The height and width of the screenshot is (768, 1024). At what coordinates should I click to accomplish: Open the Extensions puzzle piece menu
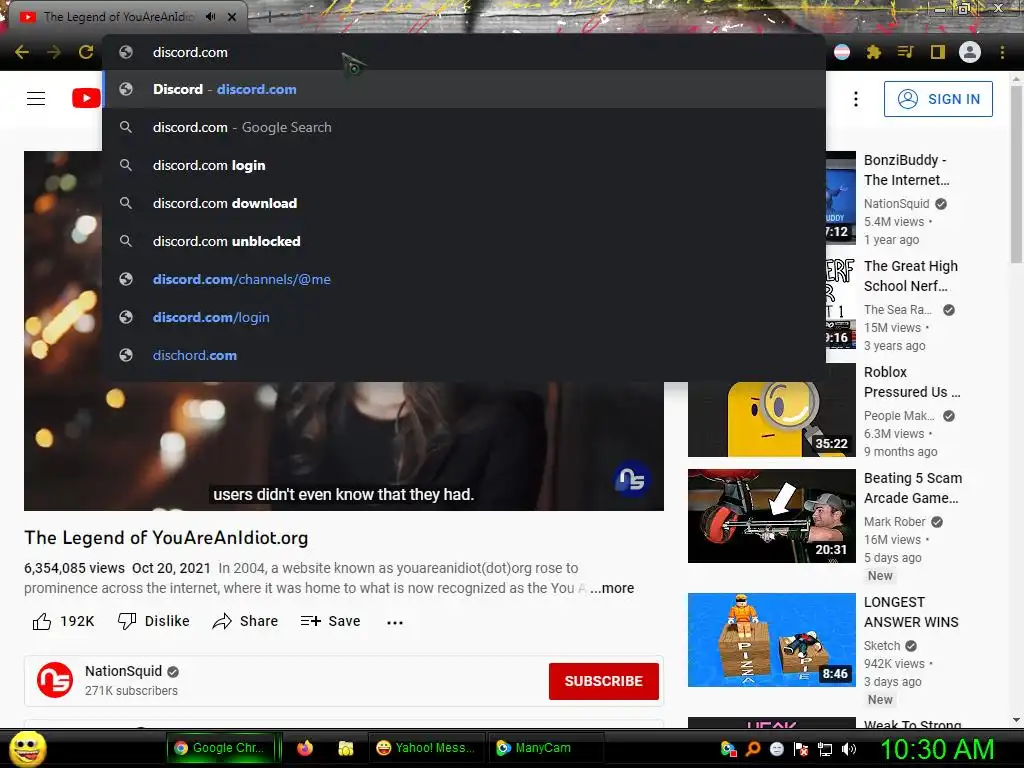click(874, 52)
